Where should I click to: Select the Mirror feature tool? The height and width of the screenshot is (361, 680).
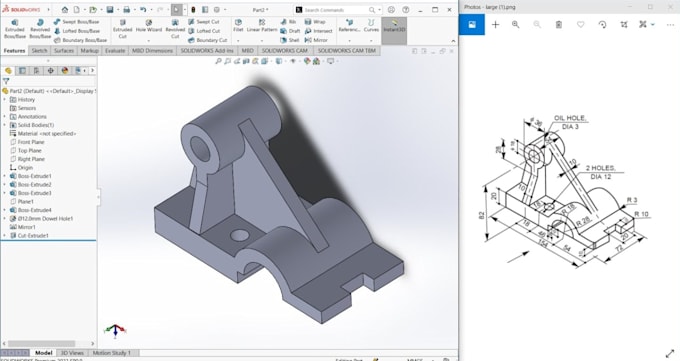316,40
